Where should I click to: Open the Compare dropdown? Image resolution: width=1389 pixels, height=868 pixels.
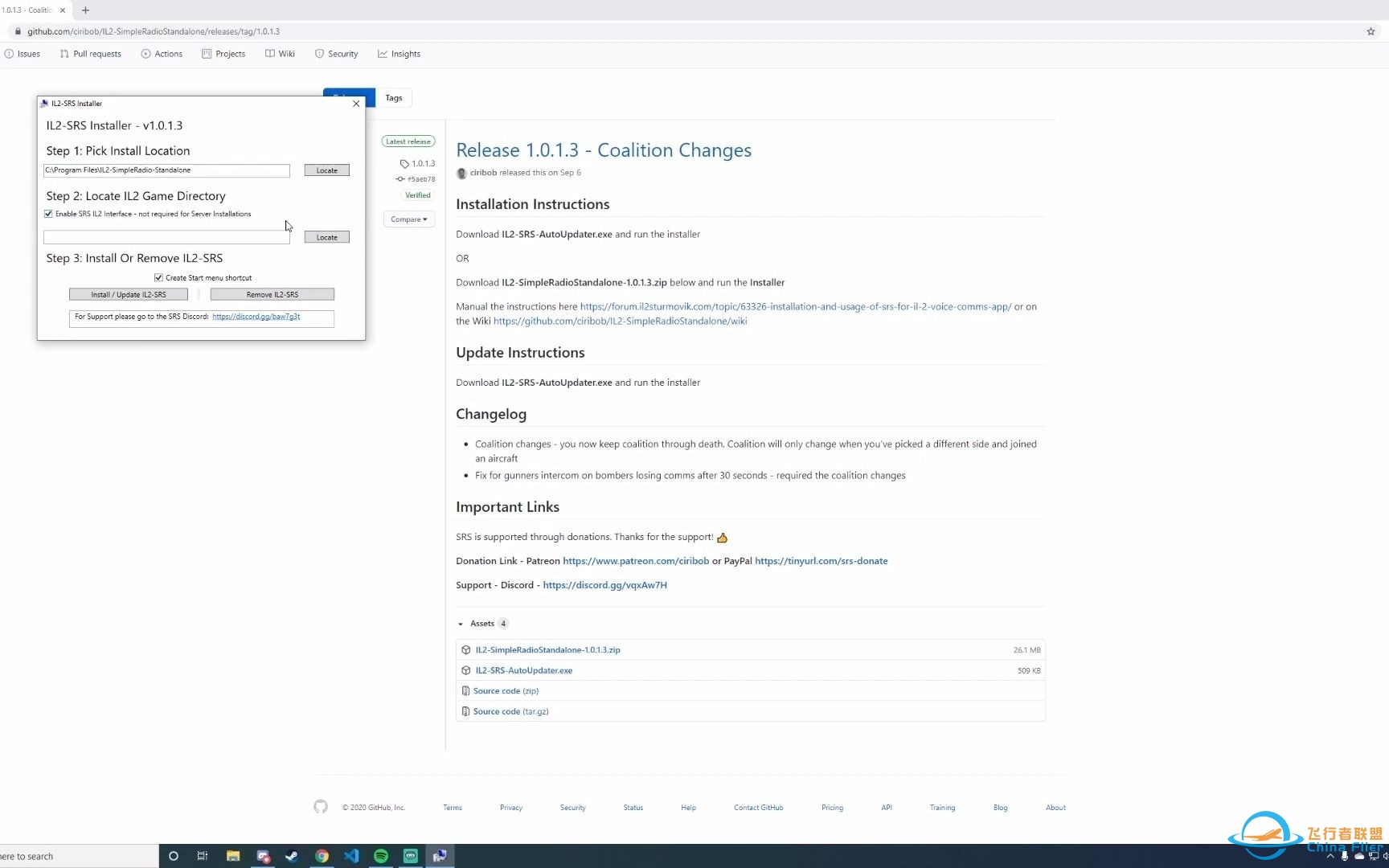(409, 219)
